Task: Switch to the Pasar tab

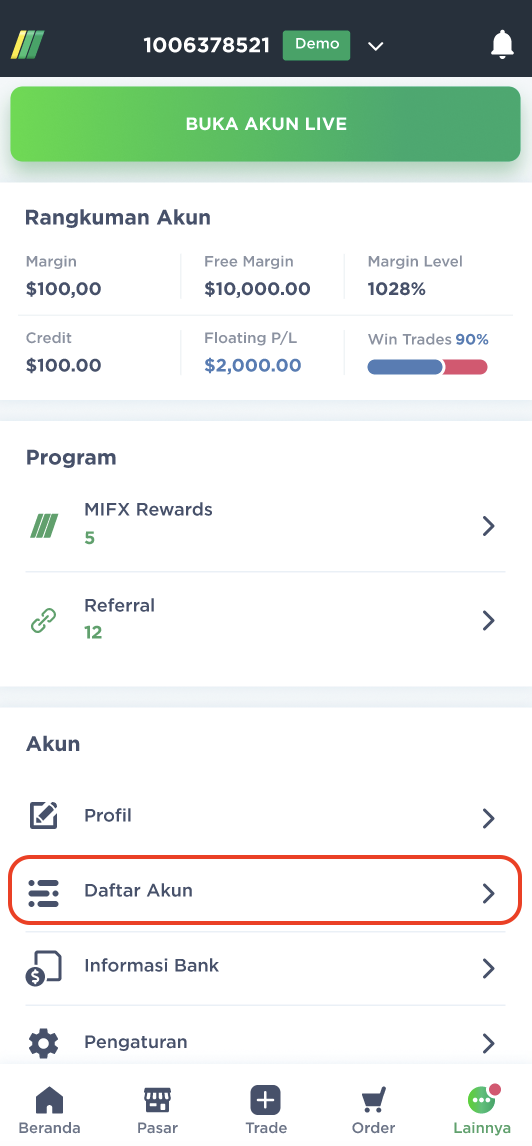Action: (157, 1109)
